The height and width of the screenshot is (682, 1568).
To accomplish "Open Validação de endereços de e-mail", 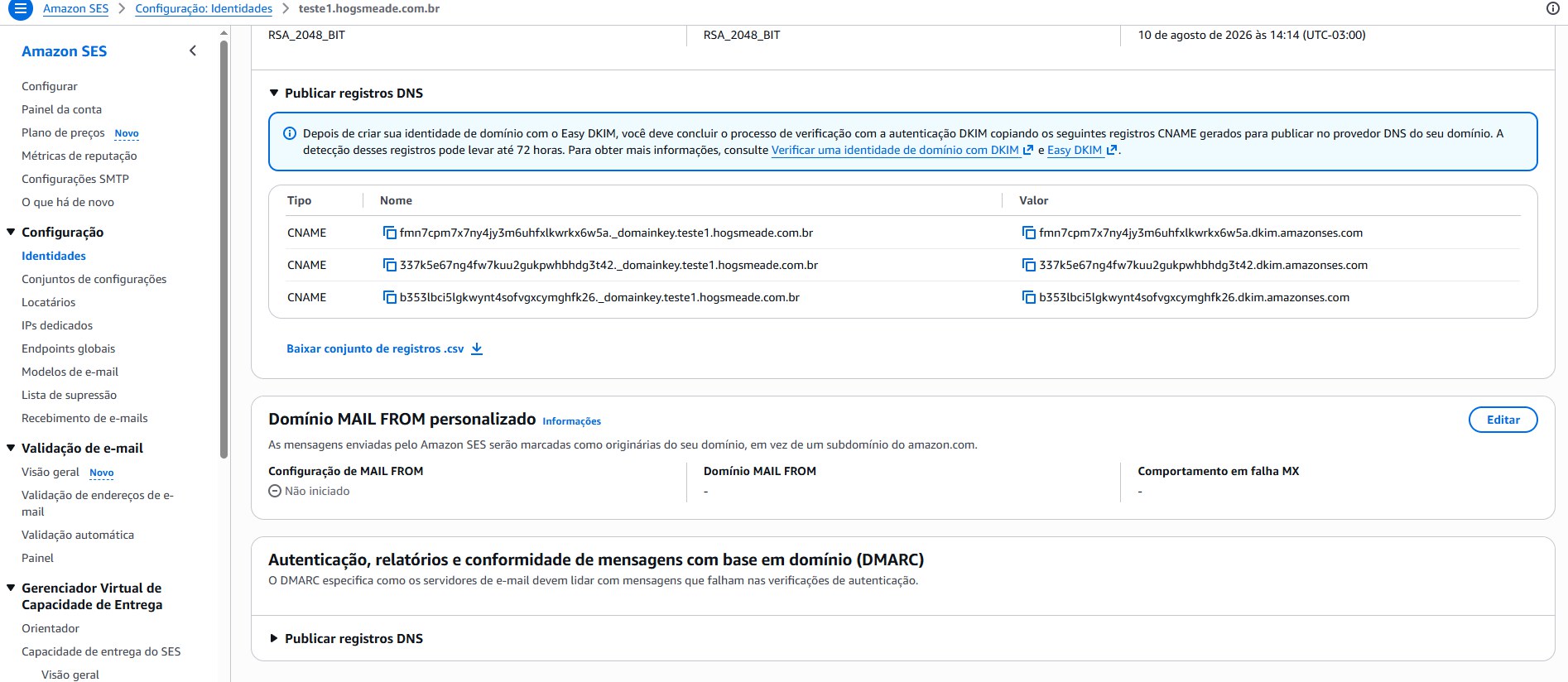I will click(x=98, y=503).
